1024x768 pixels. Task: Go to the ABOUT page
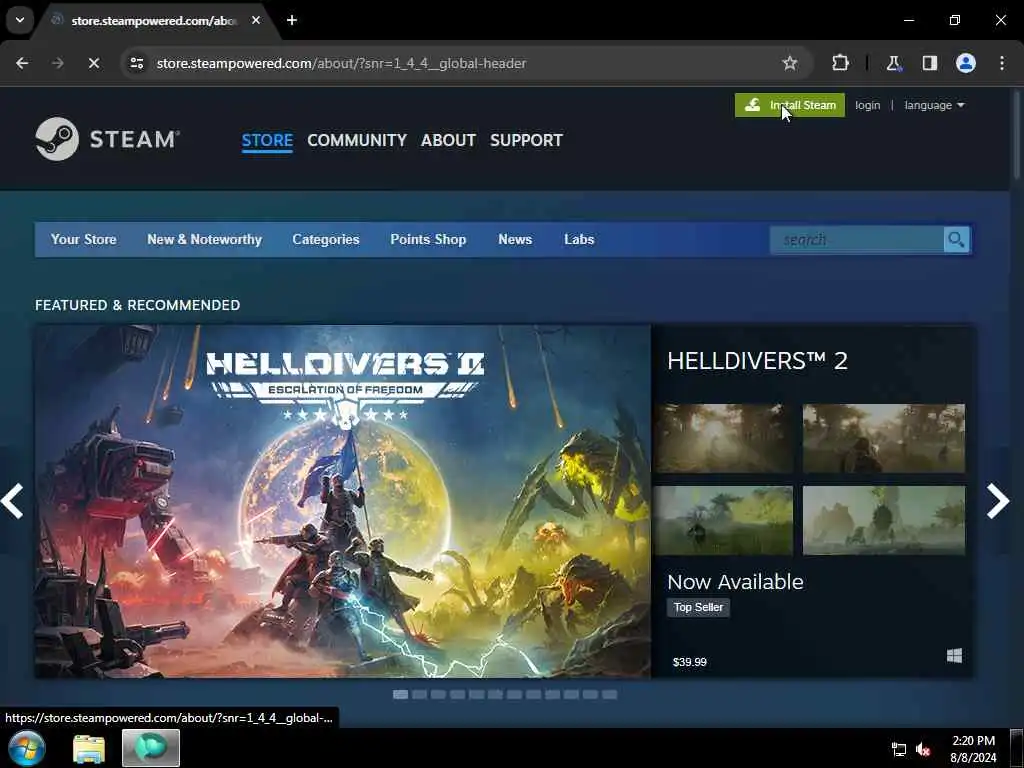point(448,140)
